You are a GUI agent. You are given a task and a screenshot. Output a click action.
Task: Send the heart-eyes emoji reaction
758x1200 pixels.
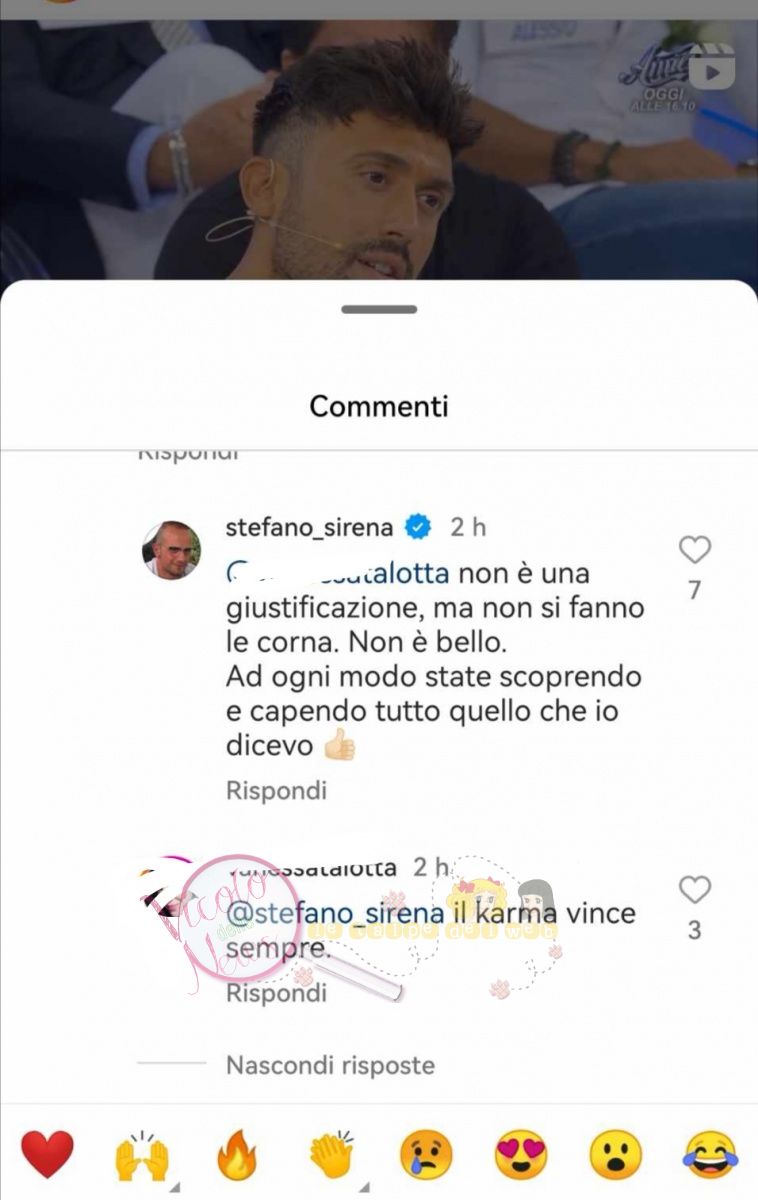pyautogui.click(x=521, y=1156)
